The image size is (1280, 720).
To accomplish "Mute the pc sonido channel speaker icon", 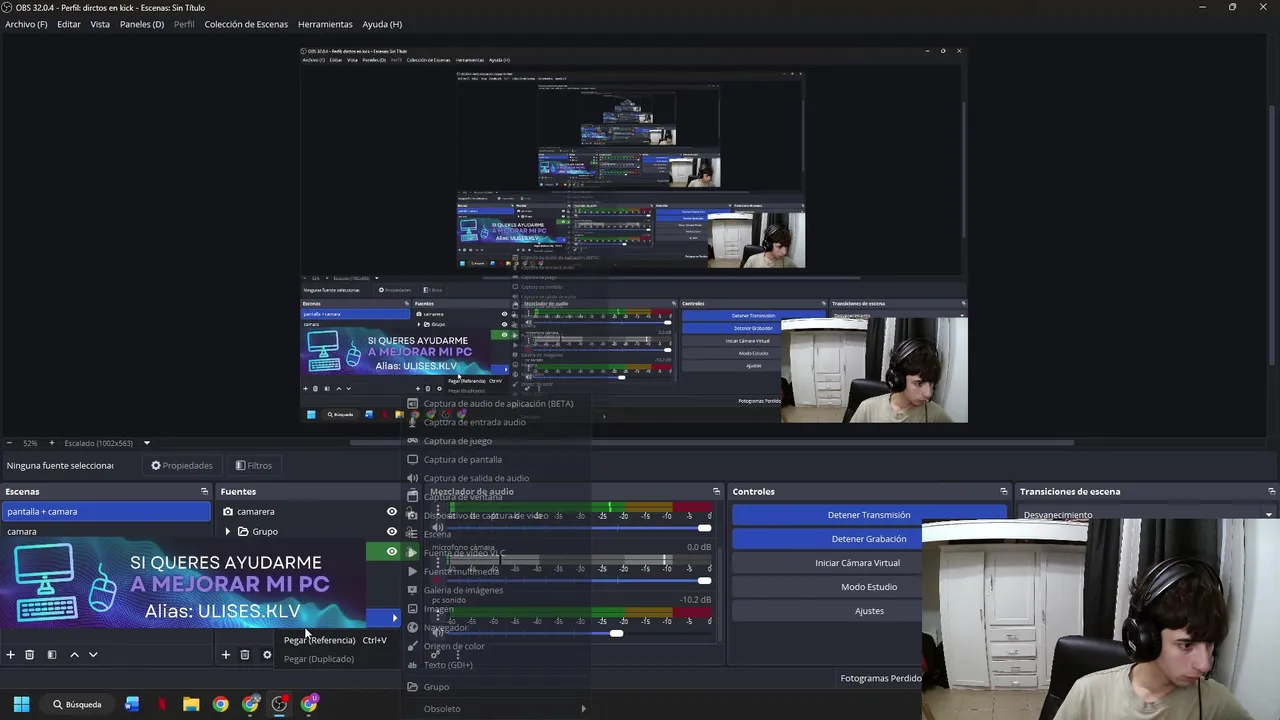I will coord(437,633).
